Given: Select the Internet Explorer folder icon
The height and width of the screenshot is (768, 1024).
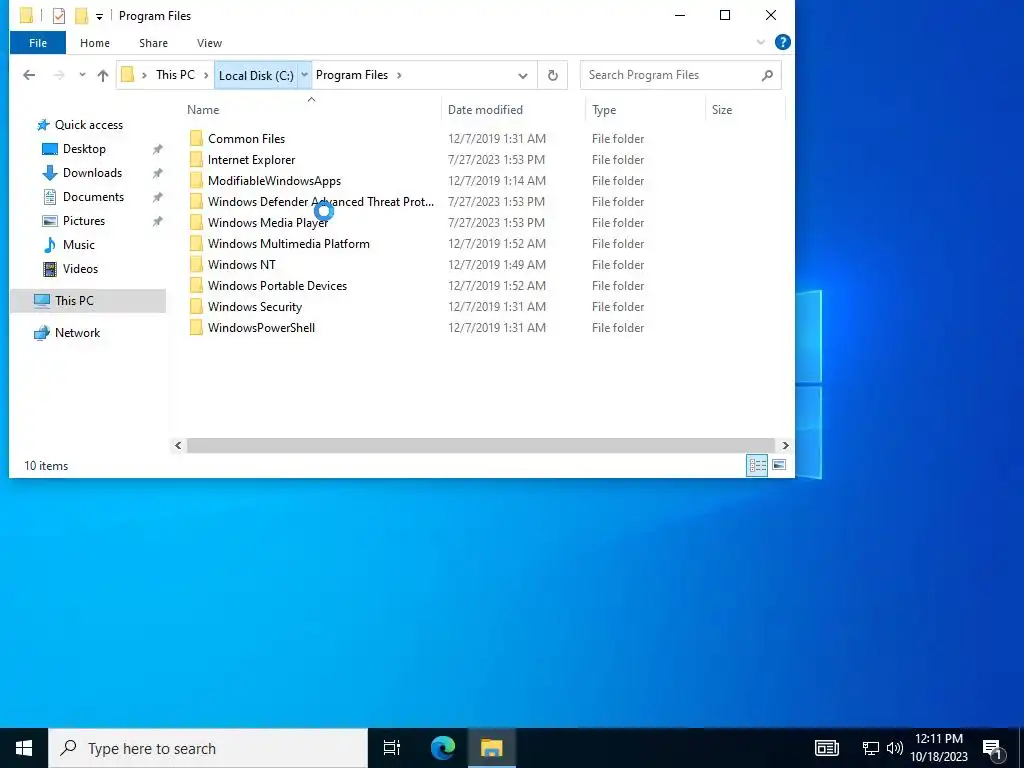Looking at the screenshot, I should [x=196, y=159].
